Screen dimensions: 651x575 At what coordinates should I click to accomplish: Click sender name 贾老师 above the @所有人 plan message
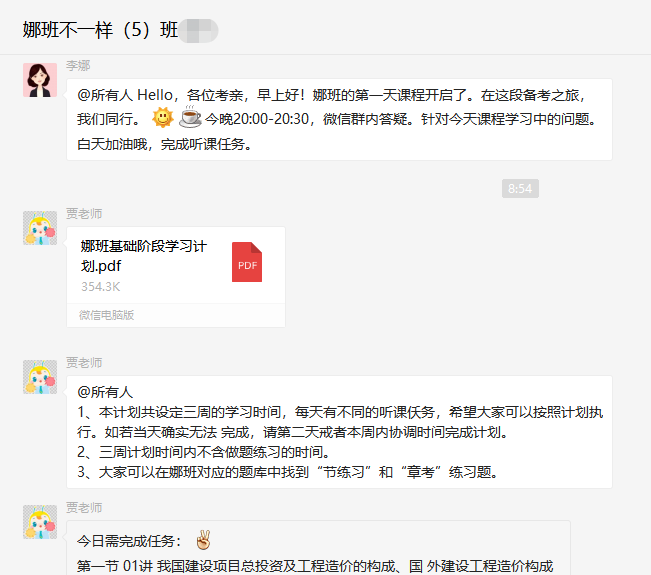[x=84, y=363]
